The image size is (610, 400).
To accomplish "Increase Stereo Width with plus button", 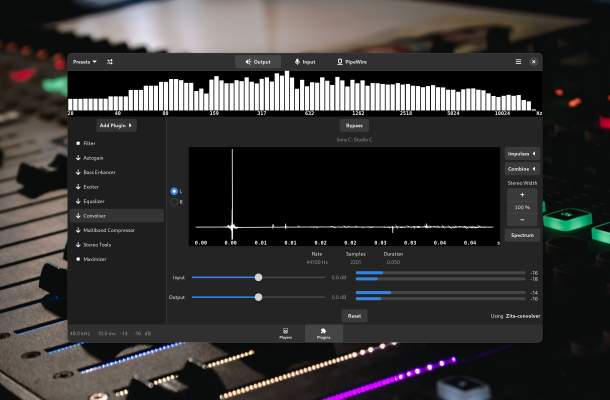I will coord(521,194).
